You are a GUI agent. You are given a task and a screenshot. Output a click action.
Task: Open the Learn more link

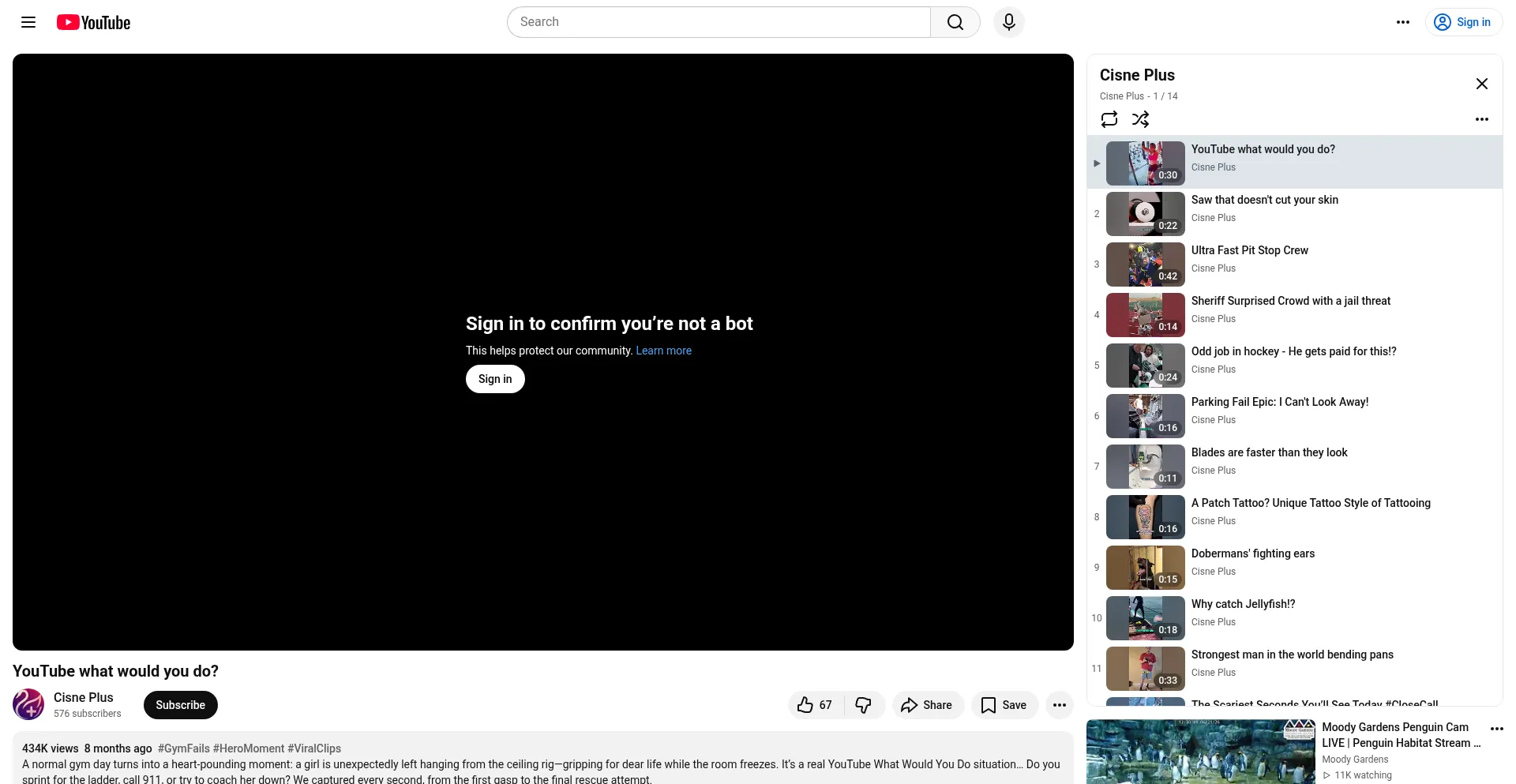pos(663,351)
